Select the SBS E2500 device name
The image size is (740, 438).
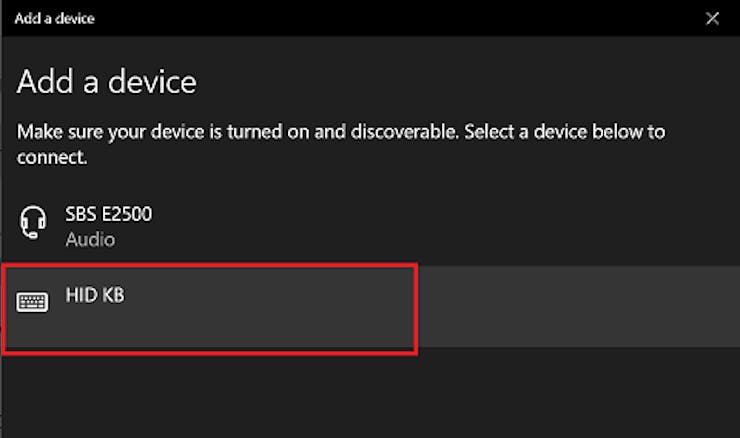coord(108,213)
